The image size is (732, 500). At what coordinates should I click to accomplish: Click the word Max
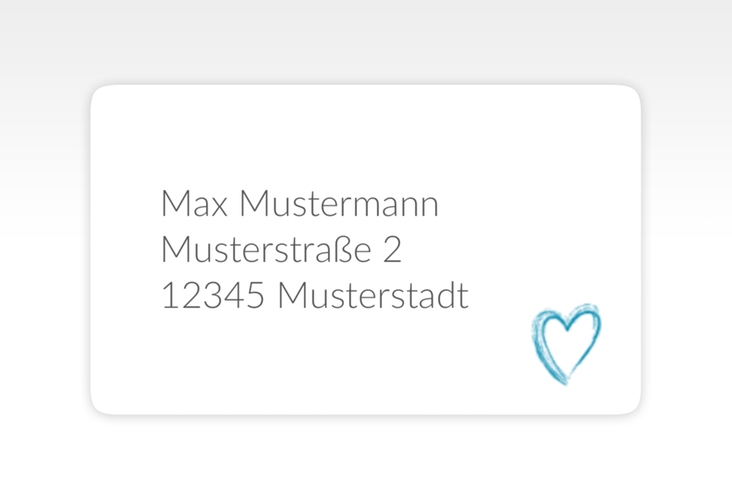[x=194, y=204]
